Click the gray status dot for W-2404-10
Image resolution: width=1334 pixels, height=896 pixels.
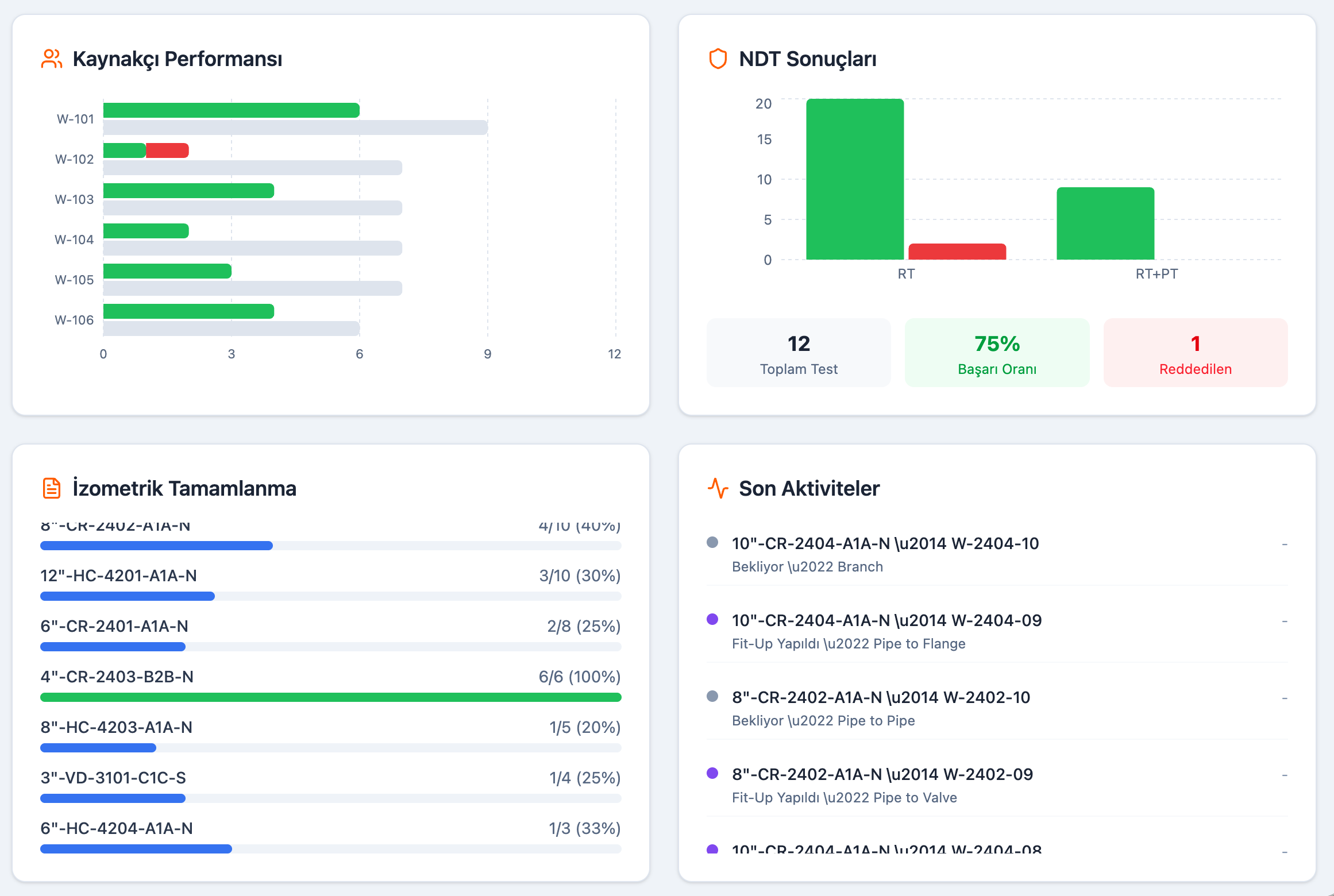[712, 542]
